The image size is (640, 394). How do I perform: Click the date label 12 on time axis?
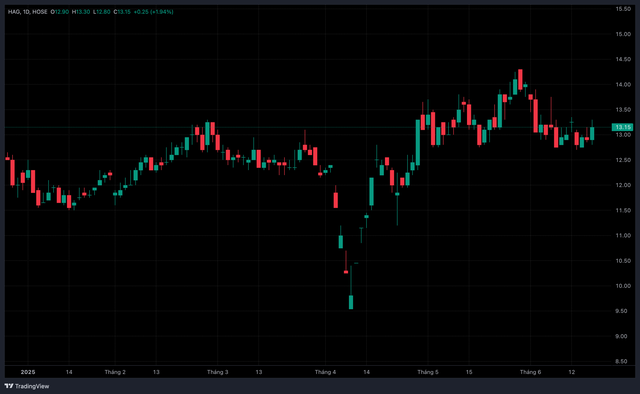571,372
